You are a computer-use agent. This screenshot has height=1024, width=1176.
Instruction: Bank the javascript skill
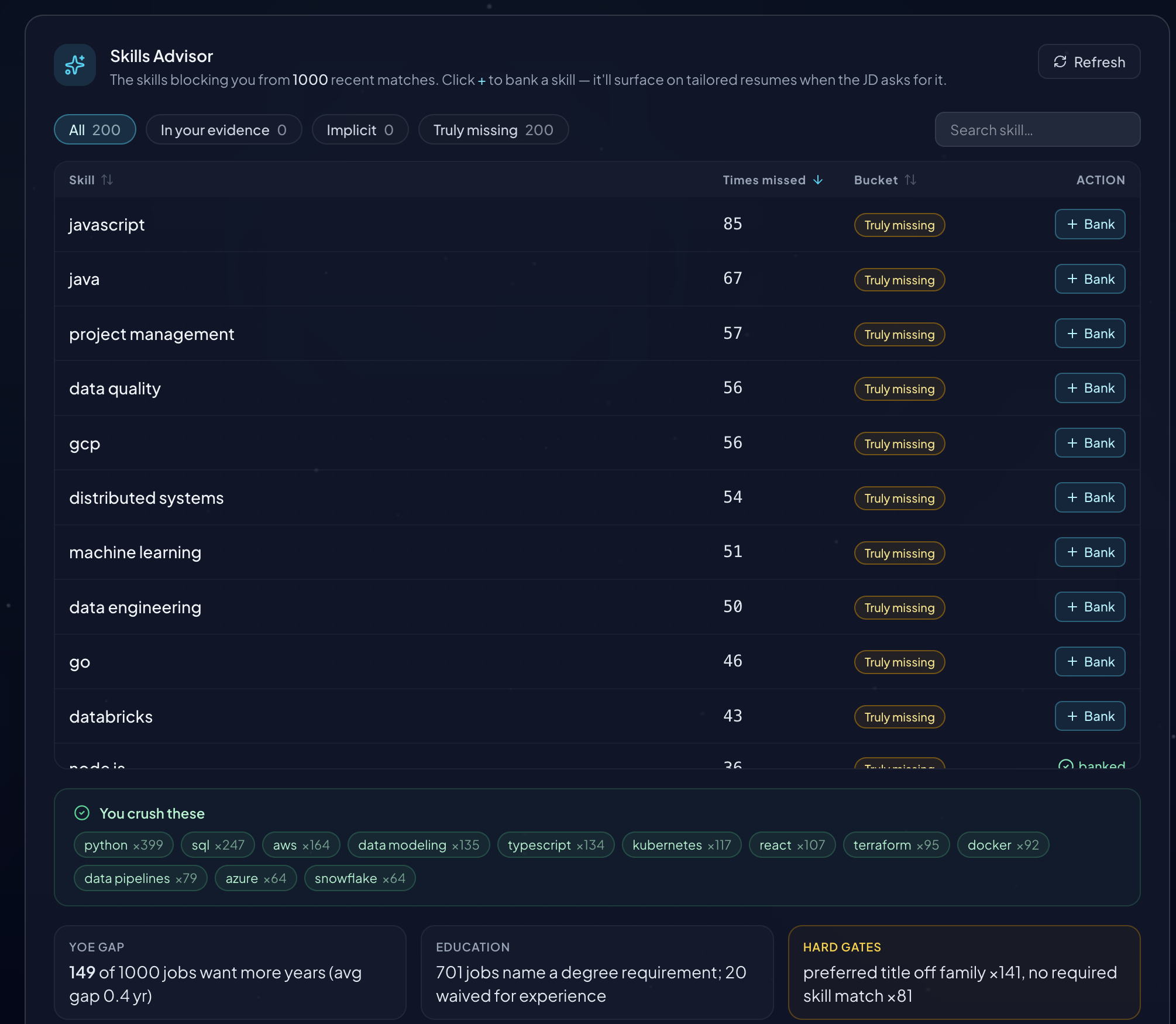coord(1090,224)
